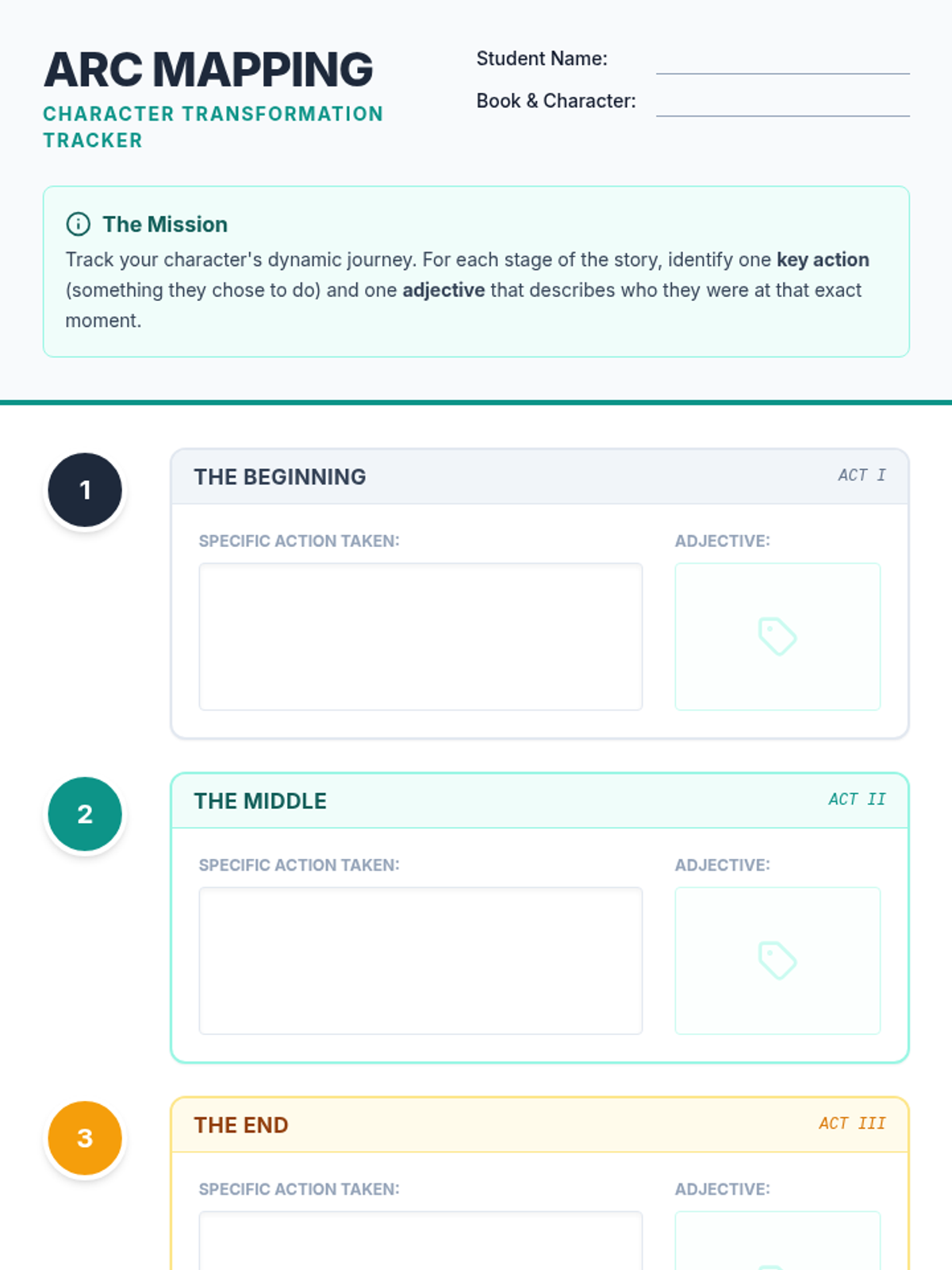952x1270 pixels.
Task: Click THE BEGINNING section header
Action: (x=280, y=477)
